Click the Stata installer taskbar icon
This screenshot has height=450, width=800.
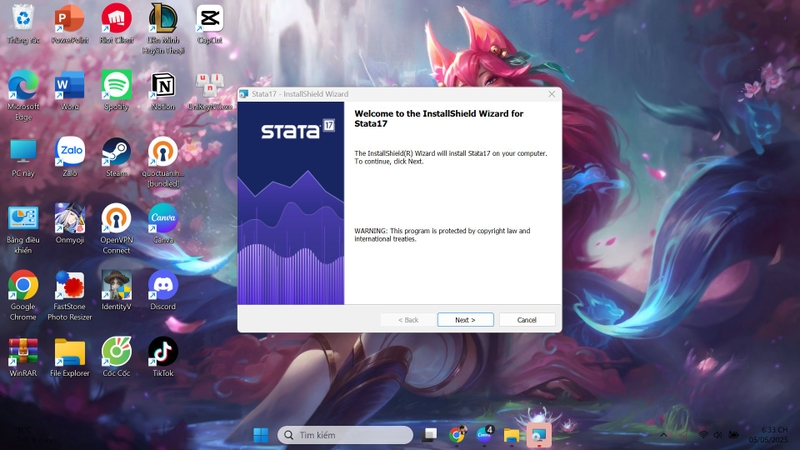539,435
